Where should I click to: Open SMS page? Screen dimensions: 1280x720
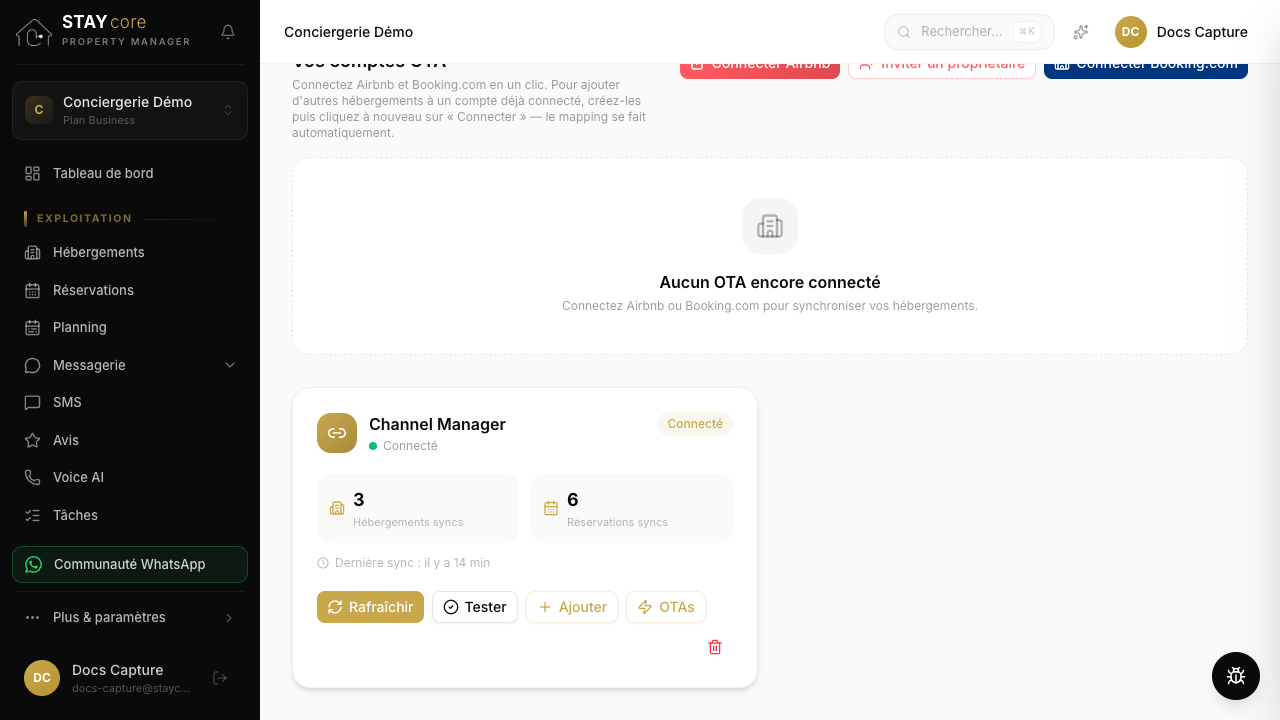[130, 402]
